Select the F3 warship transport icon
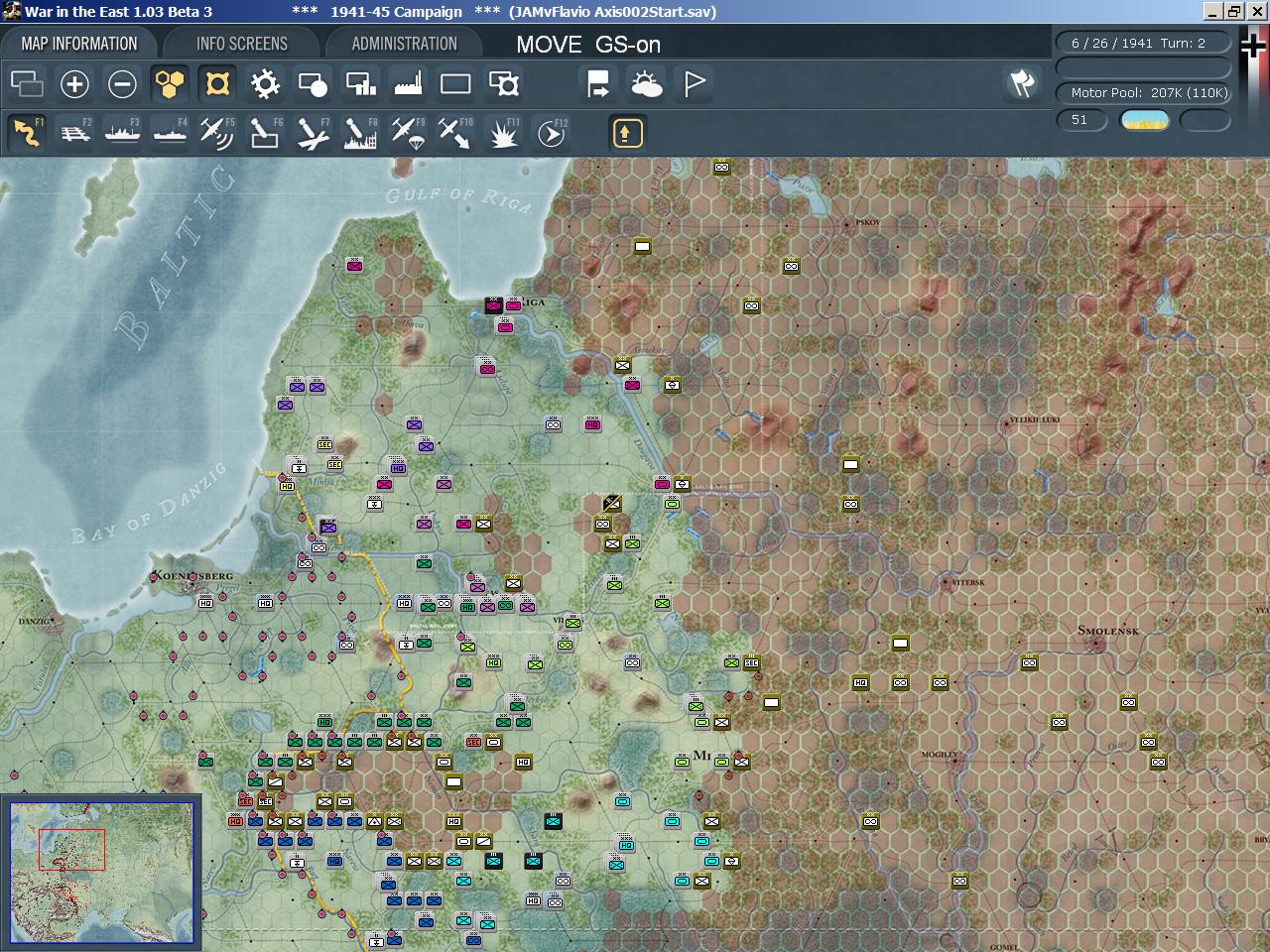1270x952 pixels. [x=122, y=133]
